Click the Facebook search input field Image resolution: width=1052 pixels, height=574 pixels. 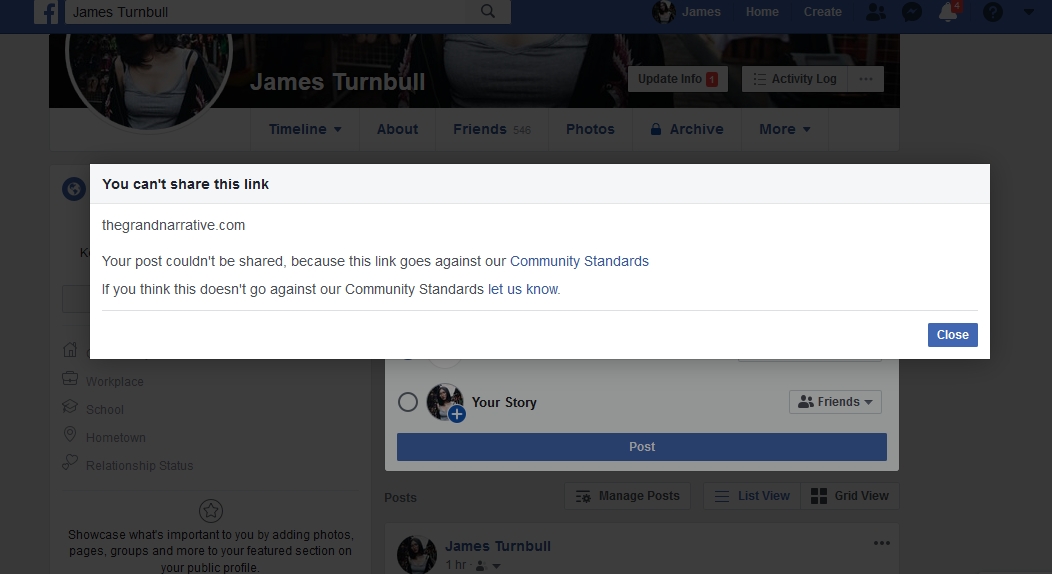tap(268, 12)
